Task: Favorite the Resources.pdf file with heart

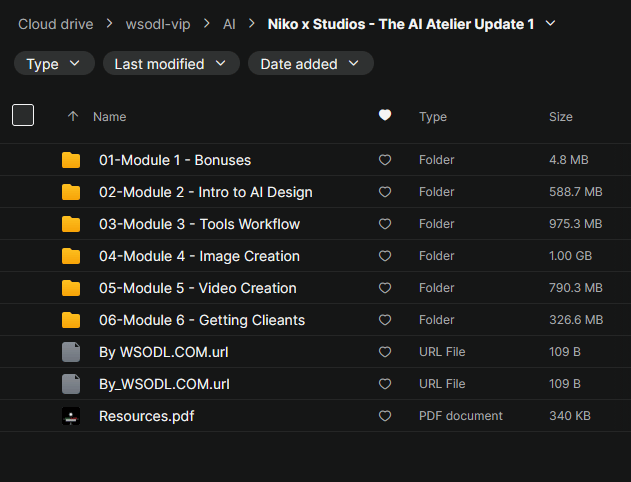Action: click(385, 416)
